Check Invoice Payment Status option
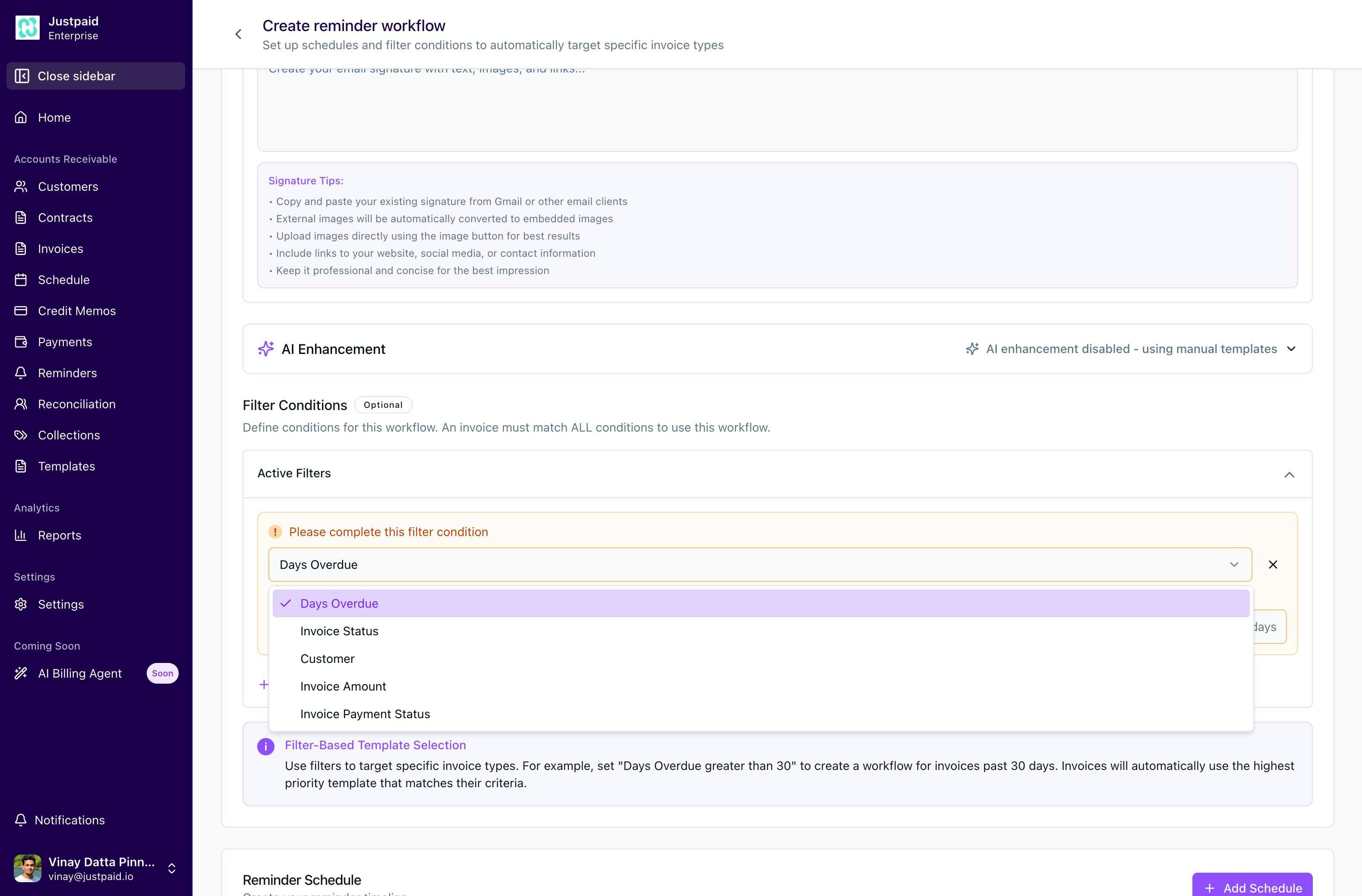The image size is (1362, 896). 365,713
